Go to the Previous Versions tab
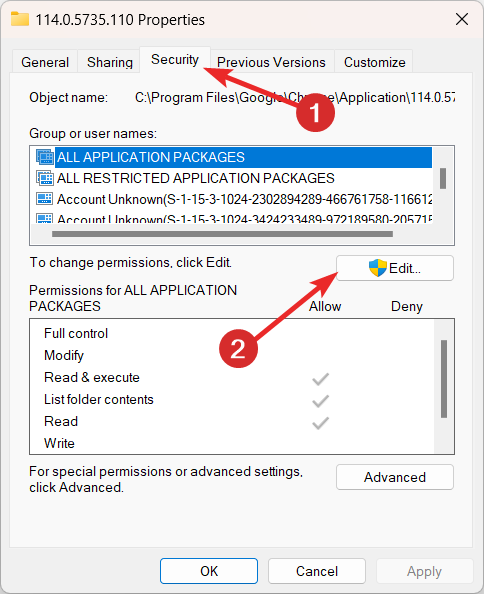This screenshot has width=484, height=594. coord(271,62)
